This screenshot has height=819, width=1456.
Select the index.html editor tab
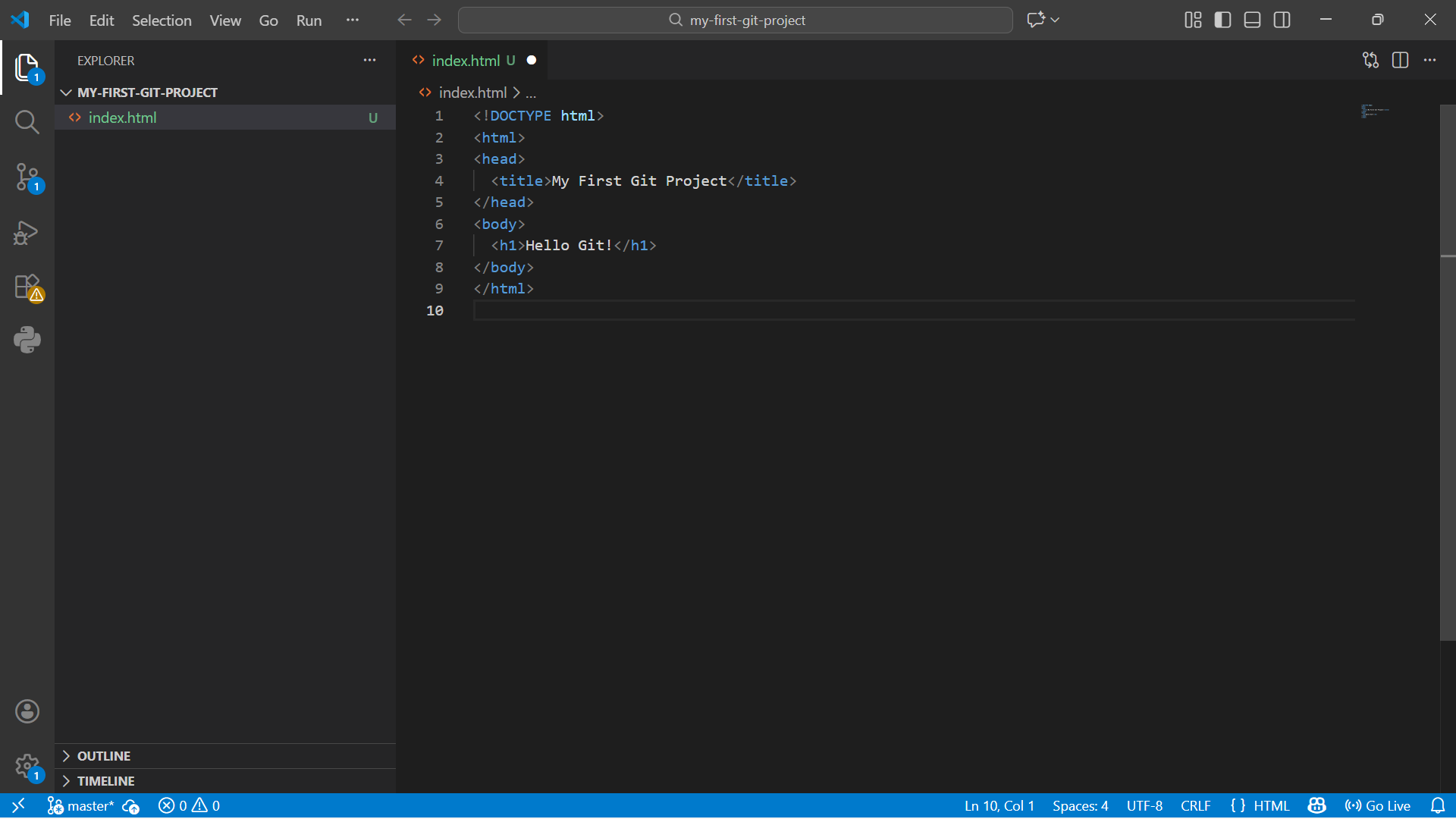[x=465, y=61]
